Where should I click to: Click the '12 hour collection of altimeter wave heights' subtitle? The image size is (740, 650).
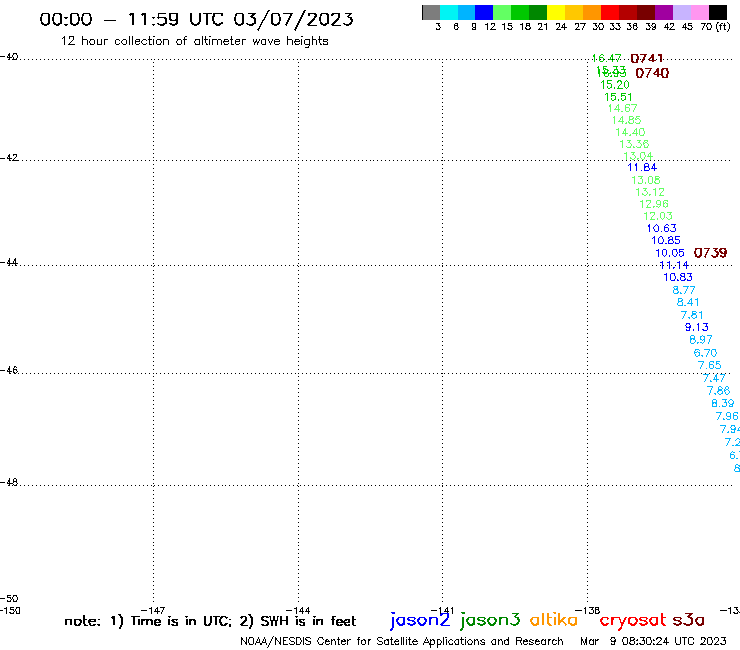coord(194,41)
